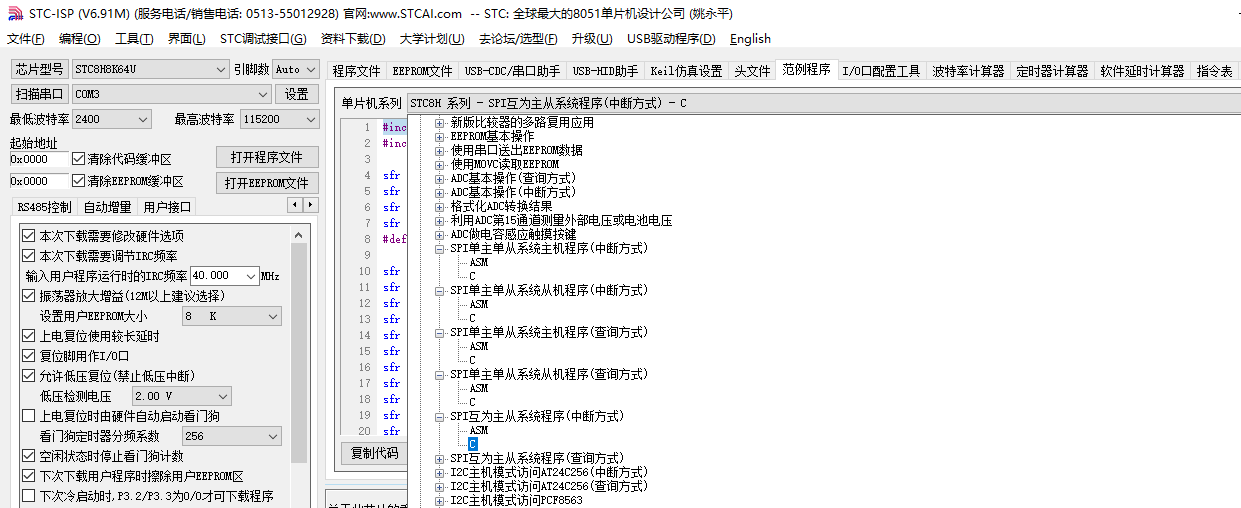Enable 上电复位时由硬件自动启动看门狗
Viewport: 1241px width, 508px height.
click(28, 416)
